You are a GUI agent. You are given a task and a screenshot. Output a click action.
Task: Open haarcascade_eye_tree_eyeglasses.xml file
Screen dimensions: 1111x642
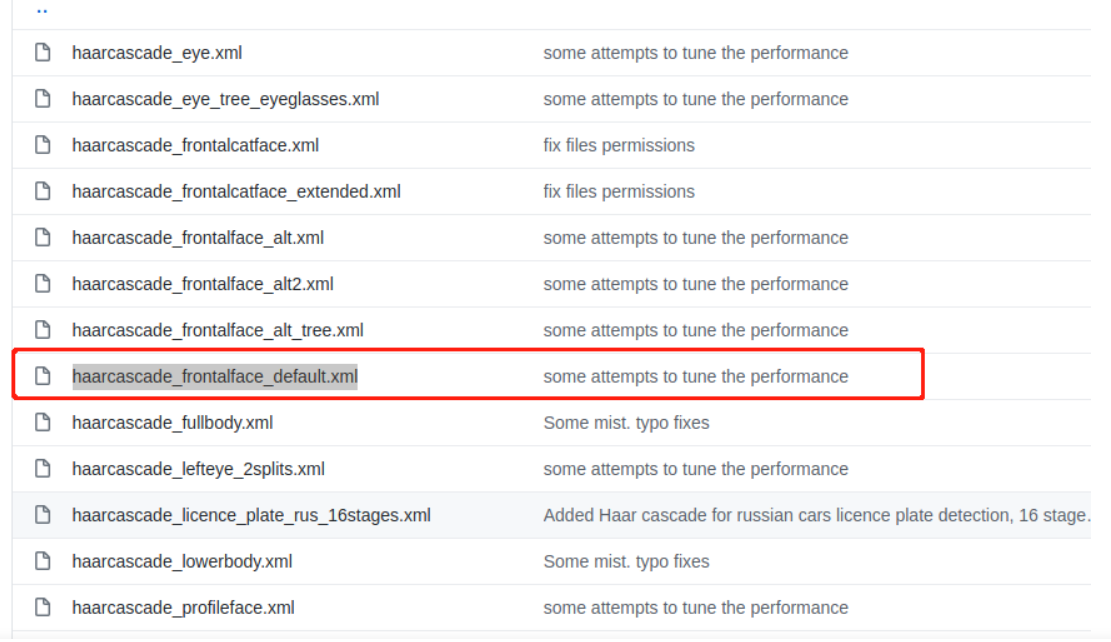click(225, 99)
